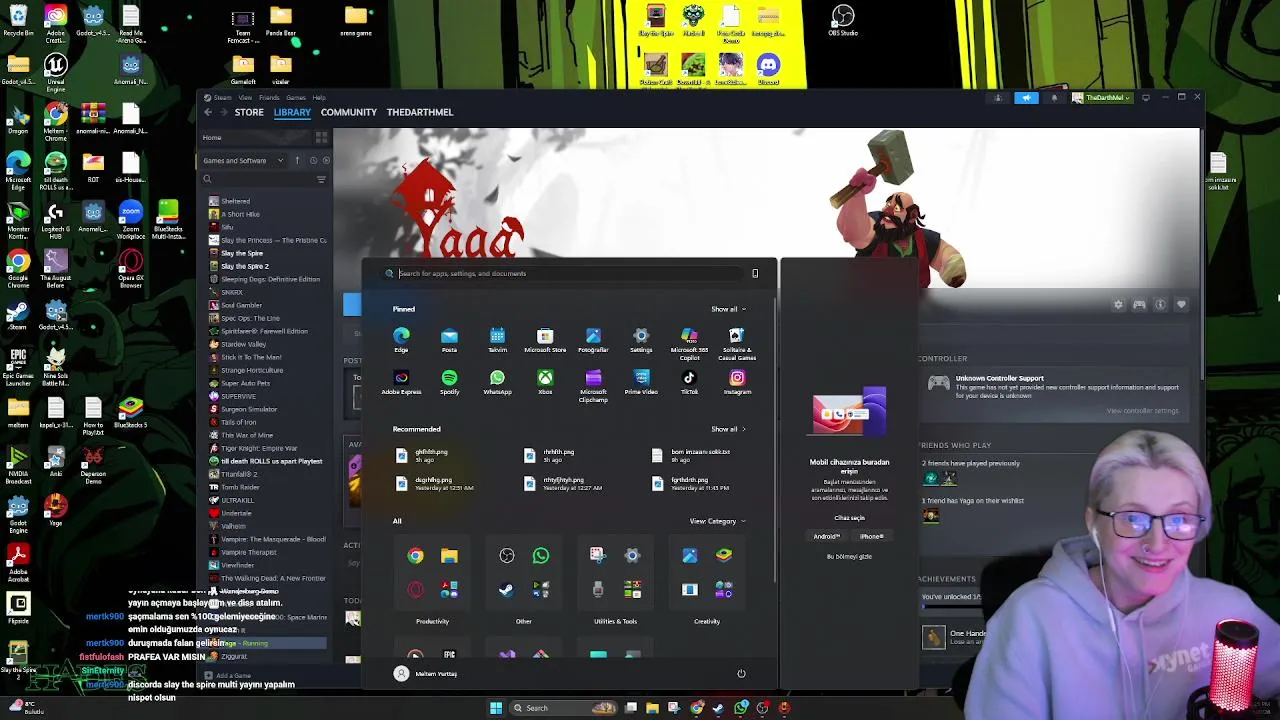The height and width of the screenshot is (720, 1280).
Task: Open the View: Category dropdown
Action: pyautogui.click(x=717, y=521)
